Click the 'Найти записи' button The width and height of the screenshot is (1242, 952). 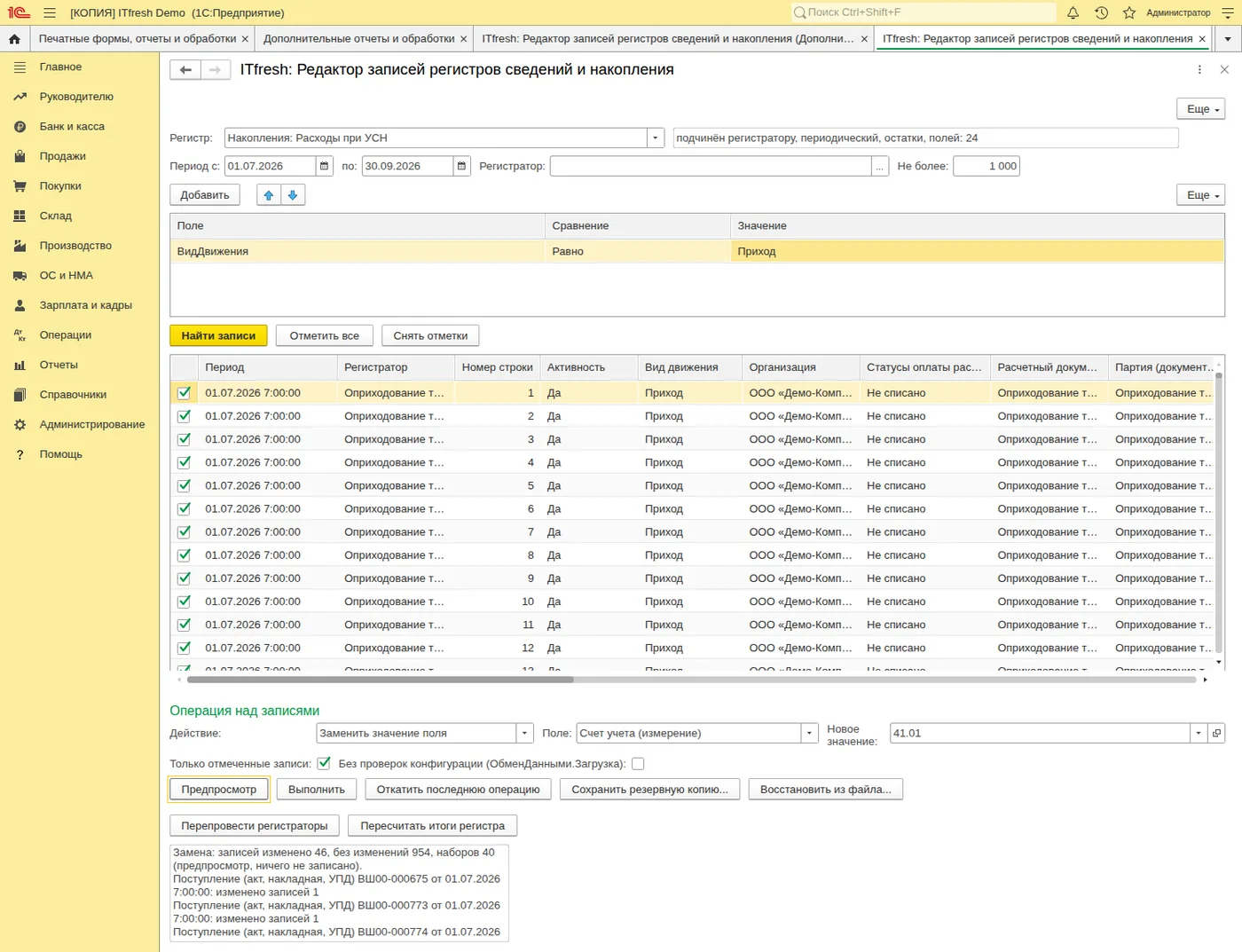[x=218, y=336]
